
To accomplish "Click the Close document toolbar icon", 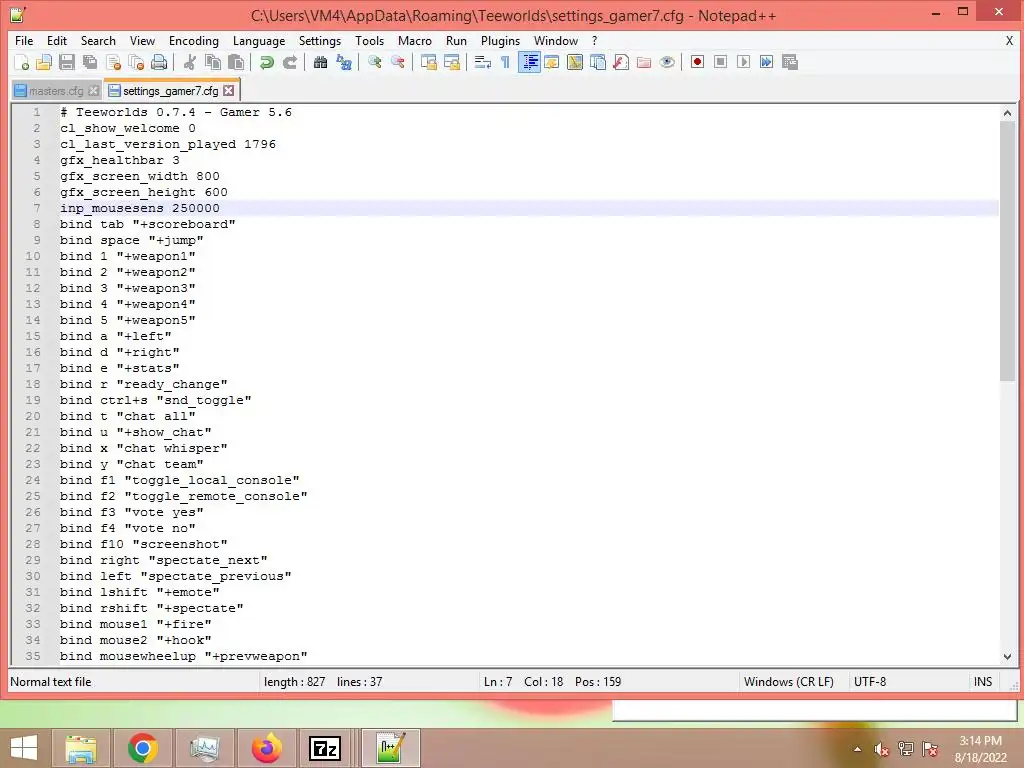I will click(x=113, y=62).
